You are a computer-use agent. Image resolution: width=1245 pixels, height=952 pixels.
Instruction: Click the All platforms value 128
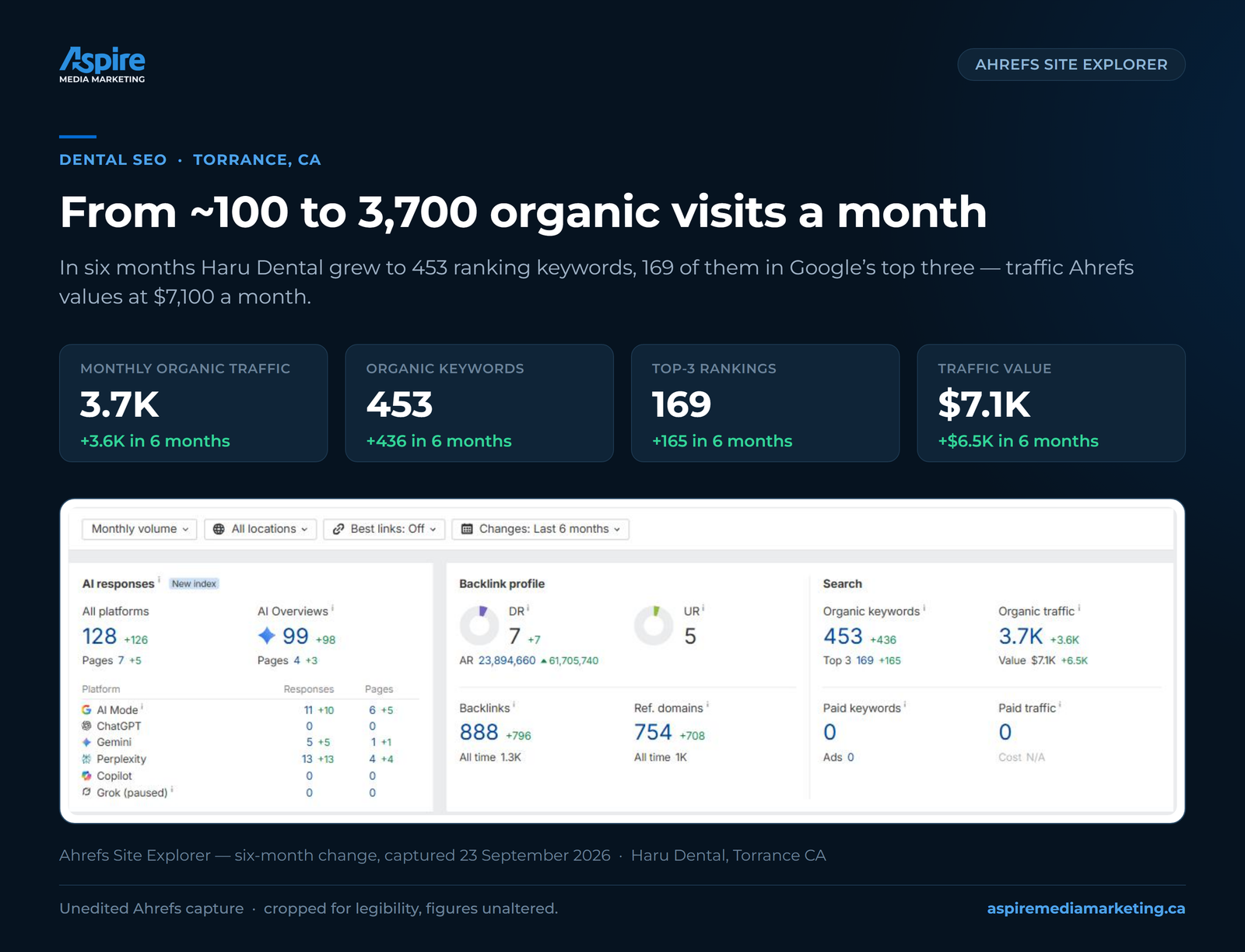coord(100,636)
